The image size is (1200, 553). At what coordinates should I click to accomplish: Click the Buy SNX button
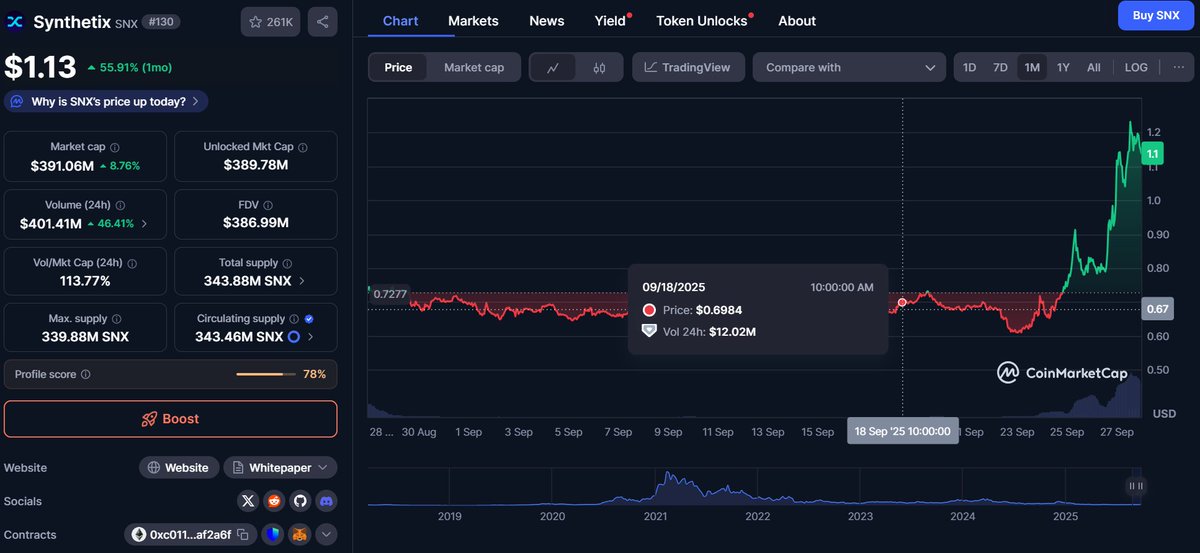tap(1155, 16)
